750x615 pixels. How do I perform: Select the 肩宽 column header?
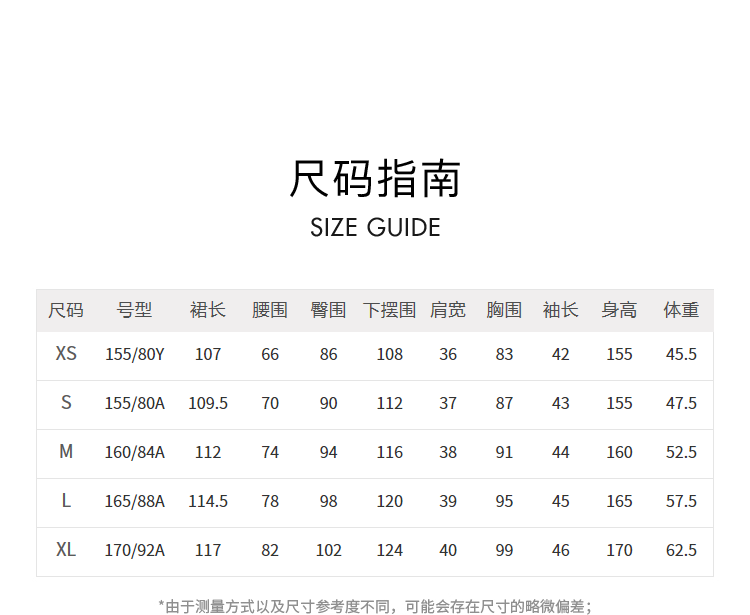[x=448, y=310]
